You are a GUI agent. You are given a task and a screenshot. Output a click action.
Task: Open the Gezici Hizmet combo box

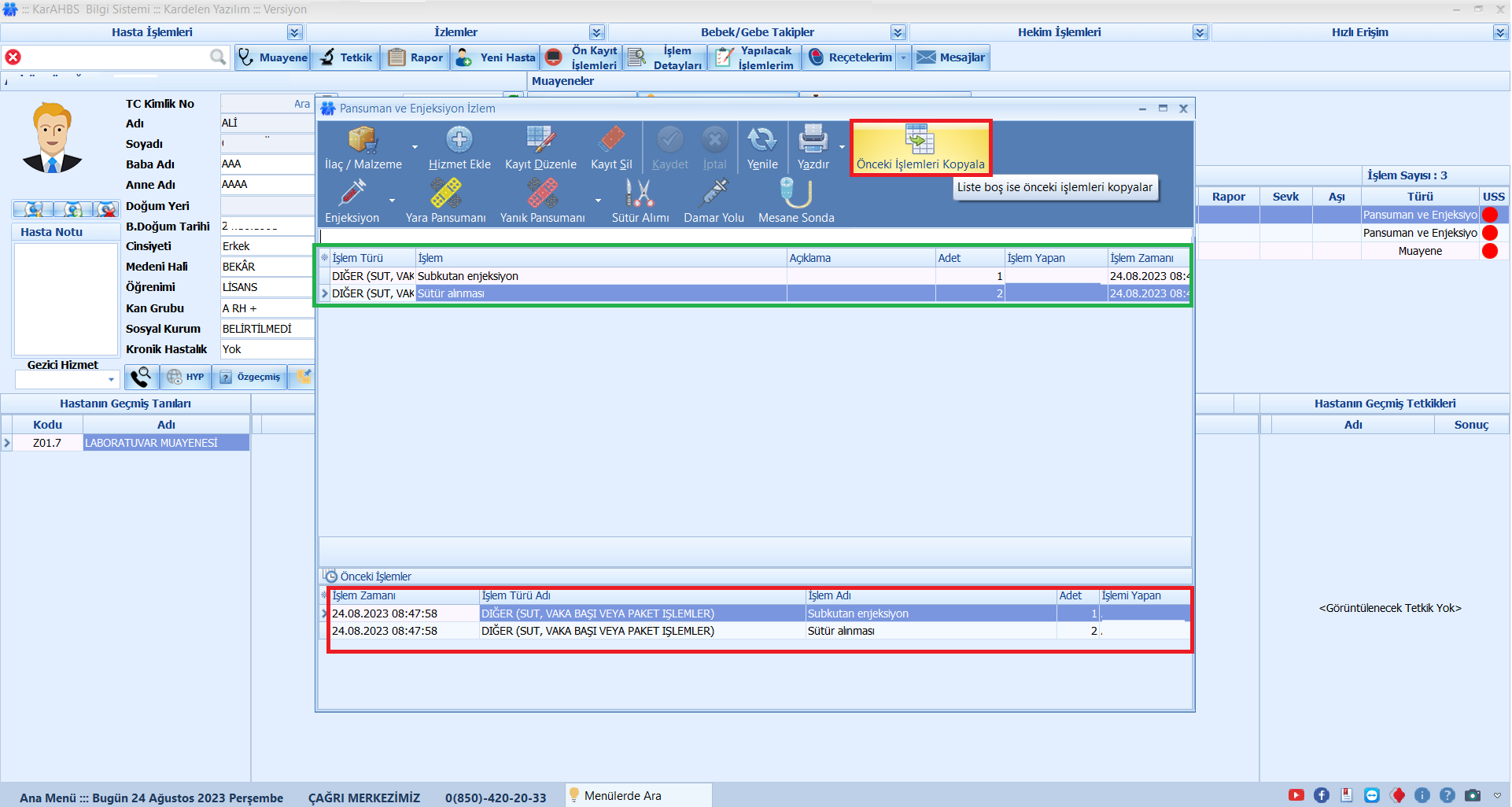[x=67, y=379]
